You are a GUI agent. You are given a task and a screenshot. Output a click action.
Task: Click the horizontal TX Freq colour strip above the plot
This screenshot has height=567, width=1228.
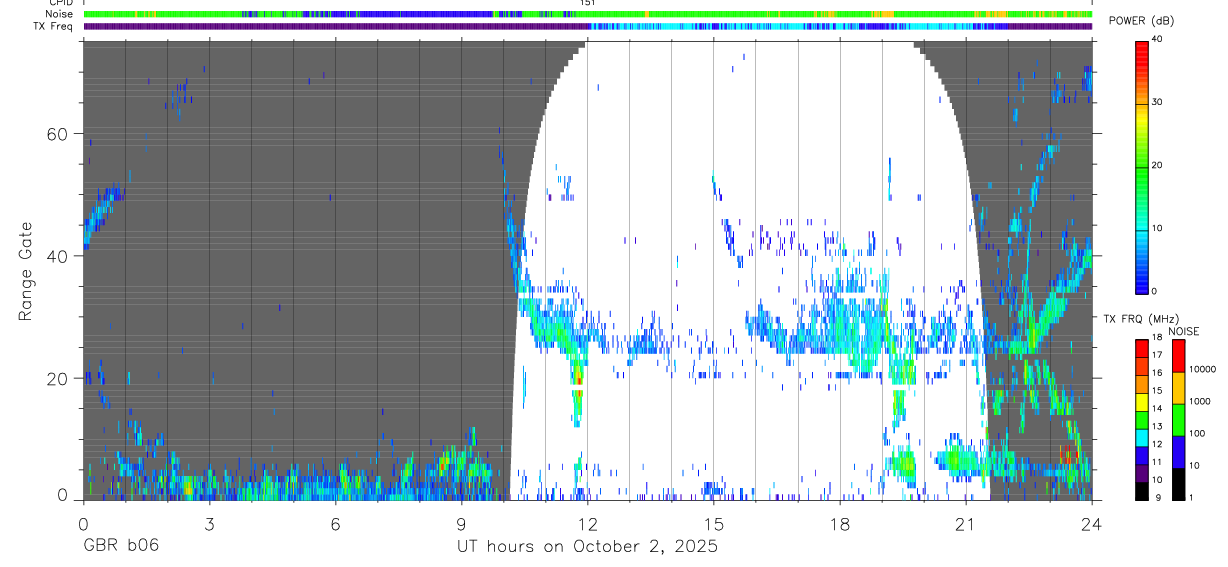pos(588,26)
